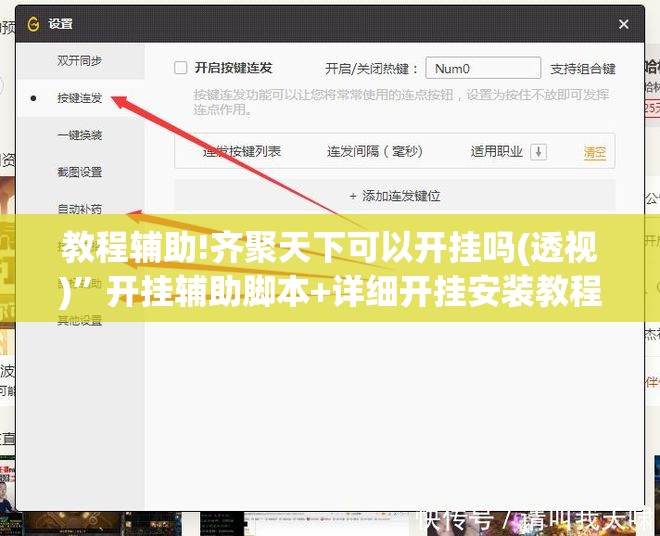The width and height of the screenshot is (660, 536).
Task: Click the 开启/关闭热键 label
Action: (x=371, y=68)
